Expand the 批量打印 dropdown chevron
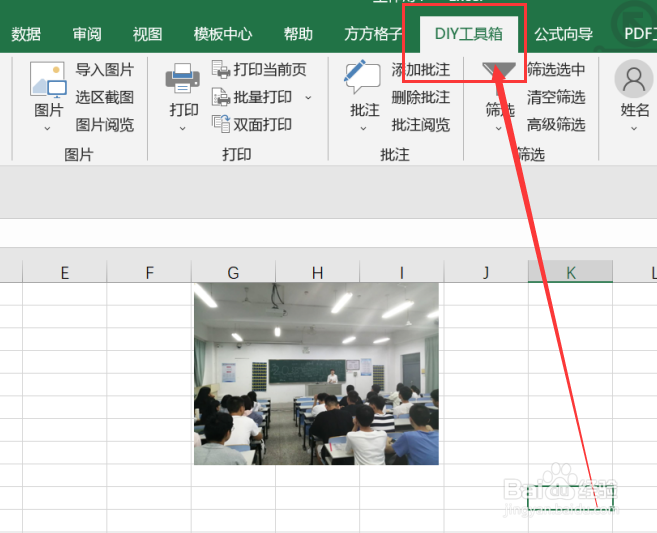This screenshot has height=533, width=657. 308,98
